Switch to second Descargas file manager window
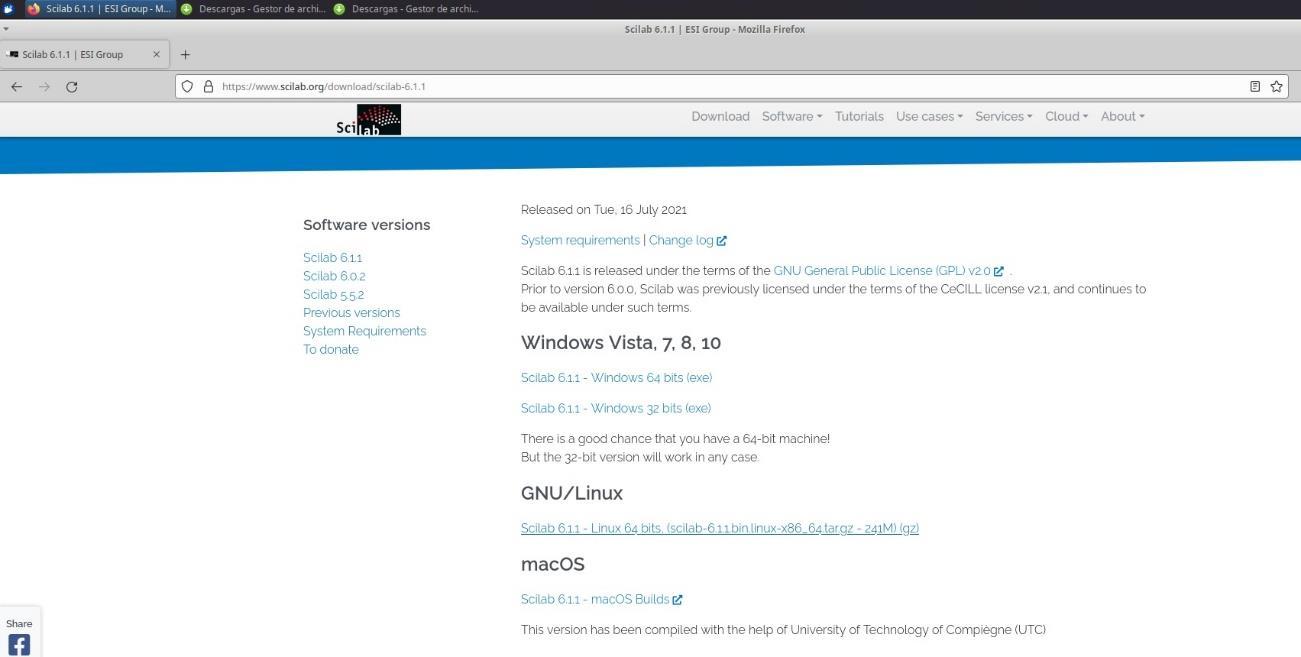1301x657 pixels. point(406,8)
